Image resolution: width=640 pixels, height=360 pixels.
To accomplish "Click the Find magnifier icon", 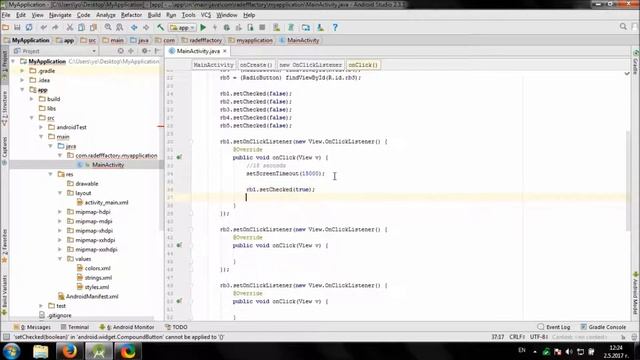I will tap(108, 27).
